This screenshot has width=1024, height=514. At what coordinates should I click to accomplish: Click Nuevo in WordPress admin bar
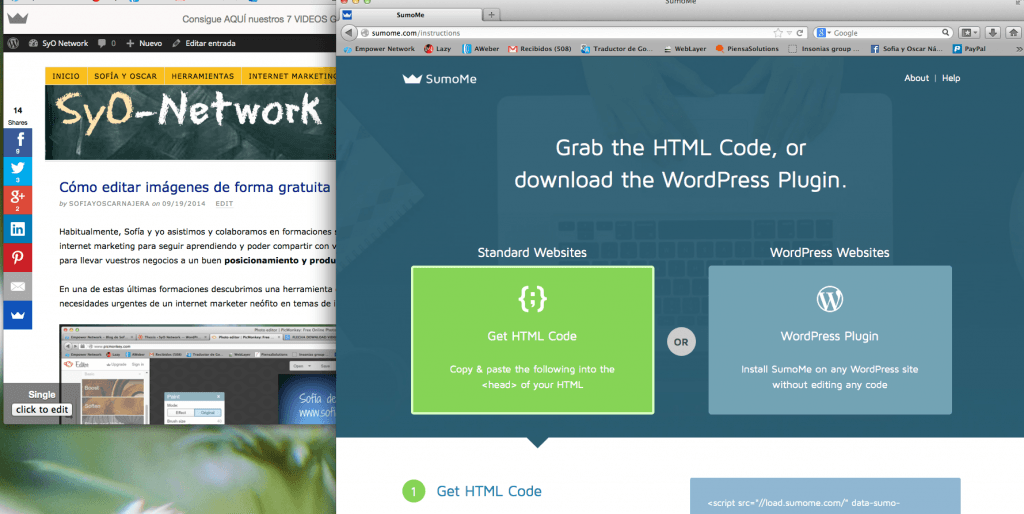(x=144, y=43)
